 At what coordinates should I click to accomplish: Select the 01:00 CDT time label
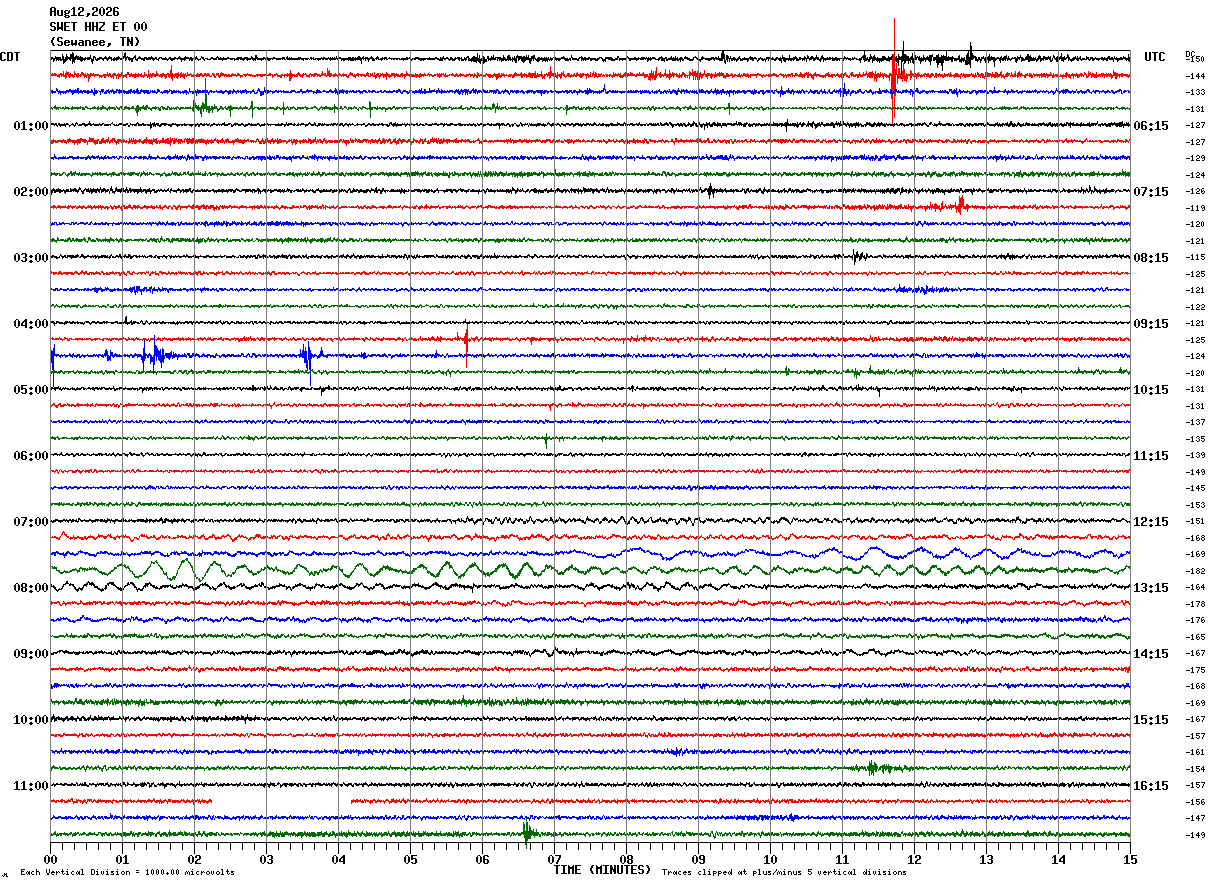click(x=31, y=126)
